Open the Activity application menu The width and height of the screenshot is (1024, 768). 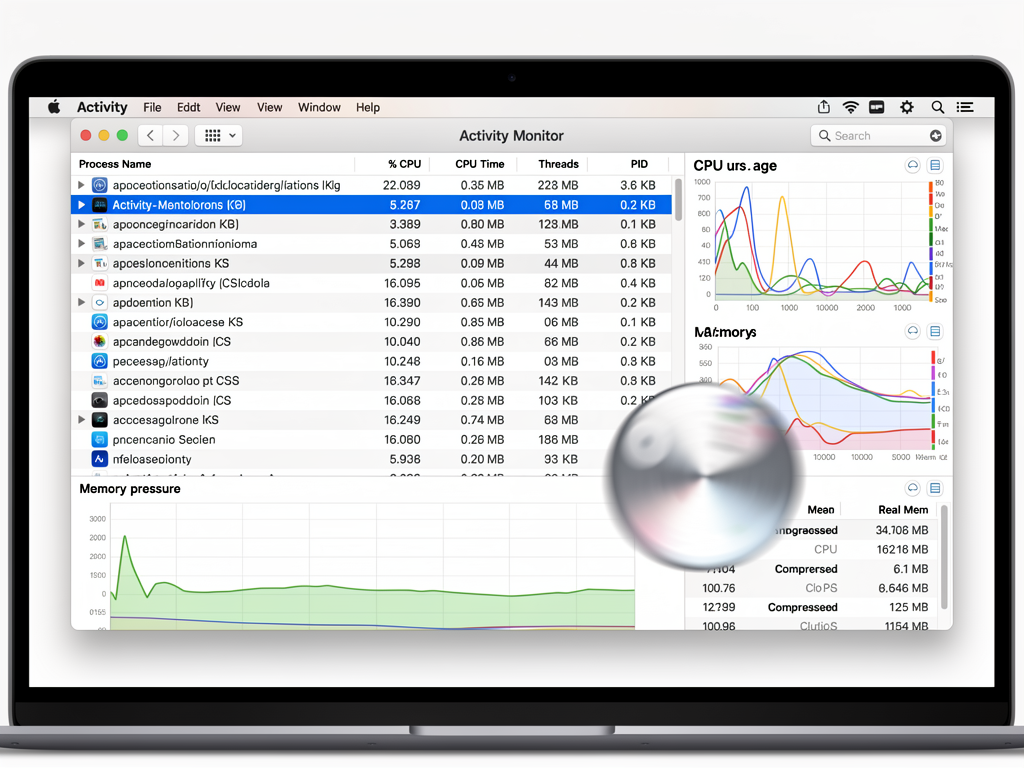click(x=102, y=107)
